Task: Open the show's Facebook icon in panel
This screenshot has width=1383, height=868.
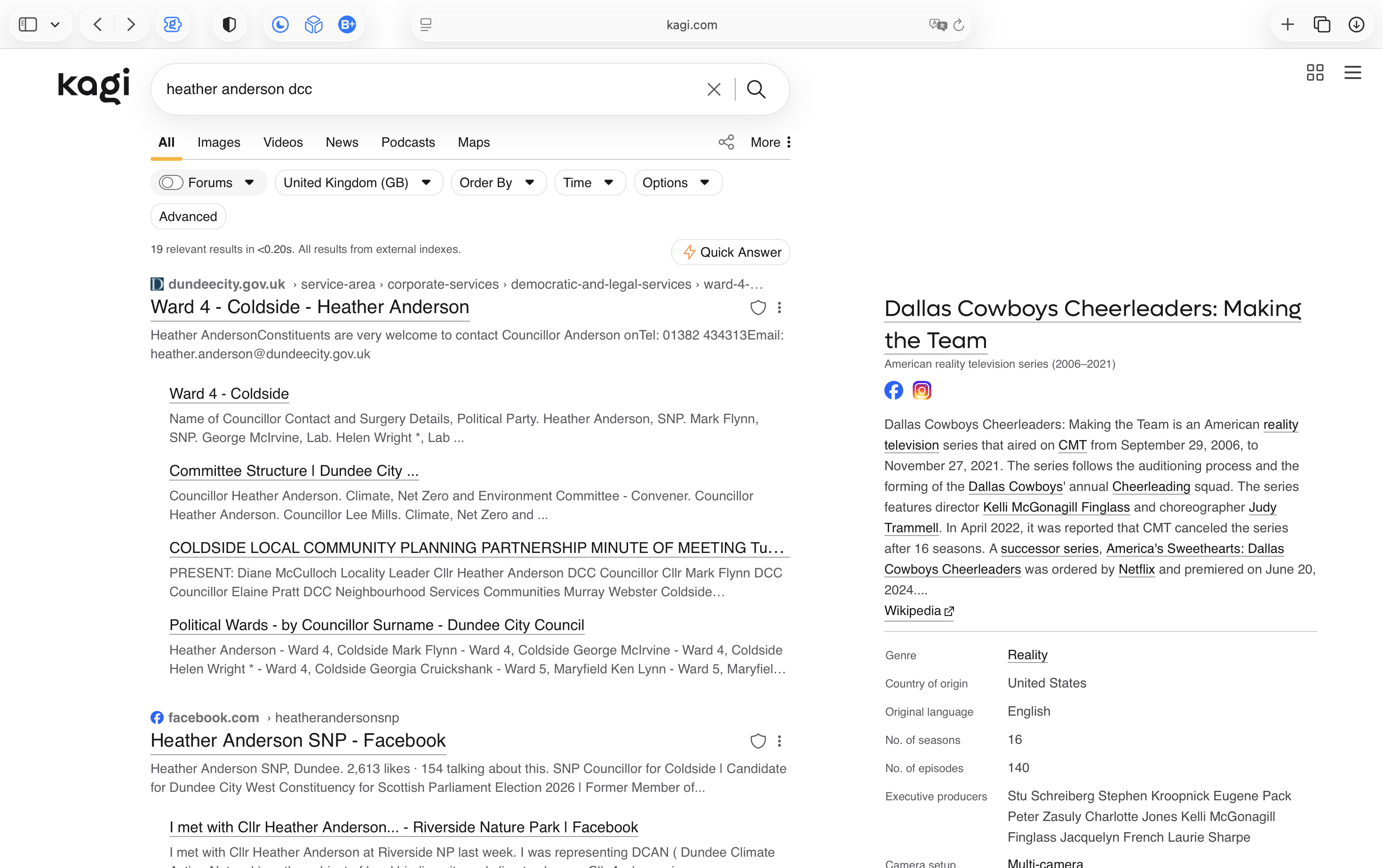Action: tap(894, 390)
